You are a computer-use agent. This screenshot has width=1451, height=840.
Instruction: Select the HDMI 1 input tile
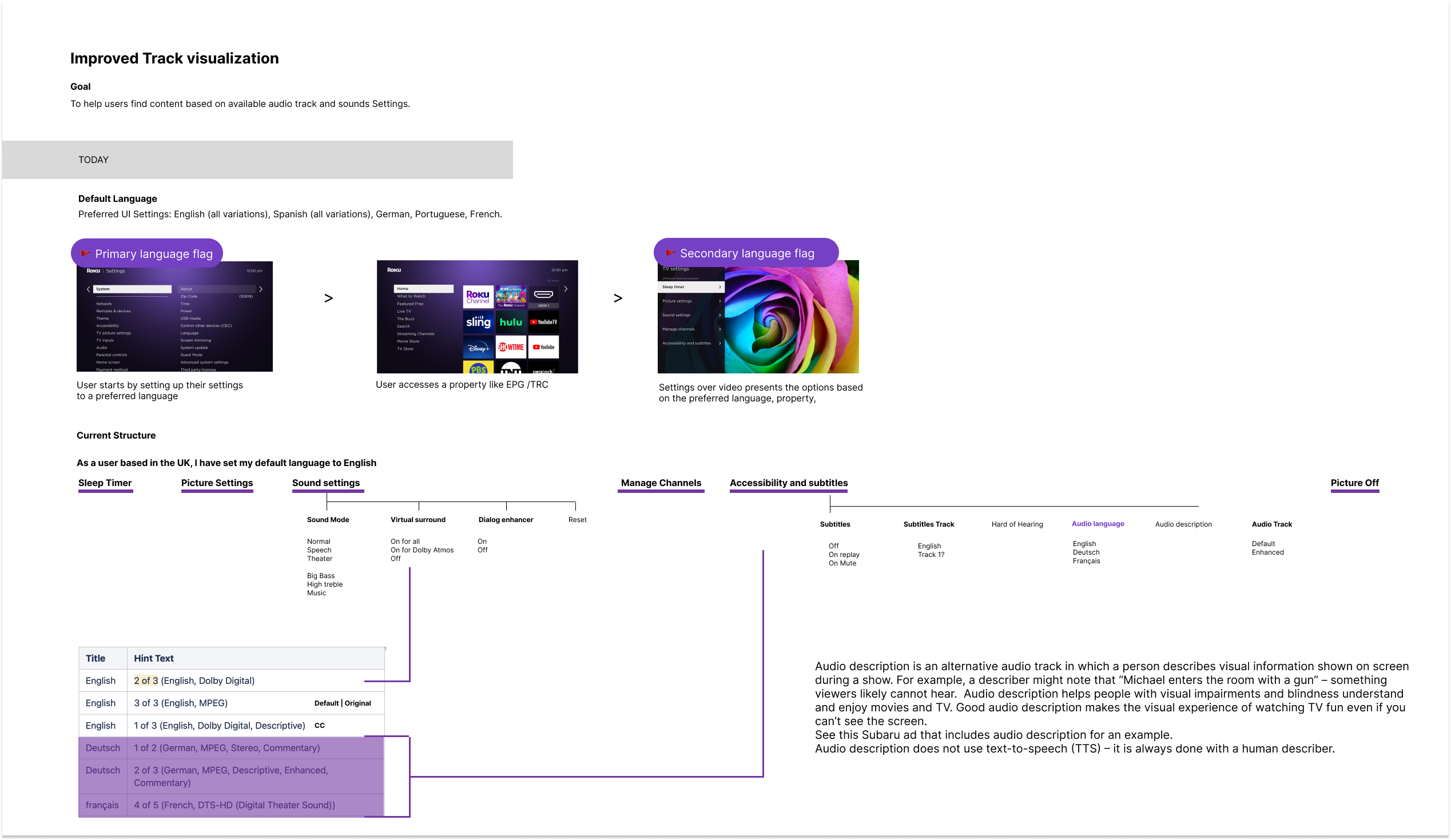543,297
